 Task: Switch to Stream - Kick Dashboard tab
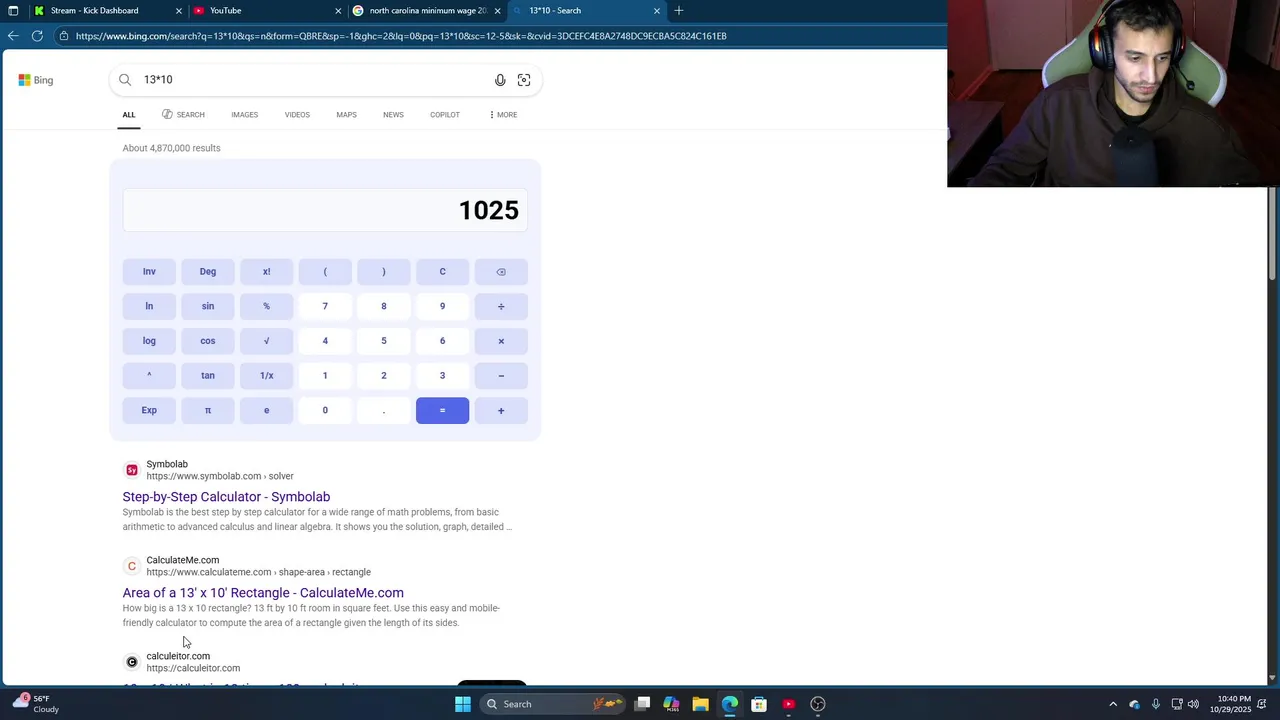click(x=95, y=11)
